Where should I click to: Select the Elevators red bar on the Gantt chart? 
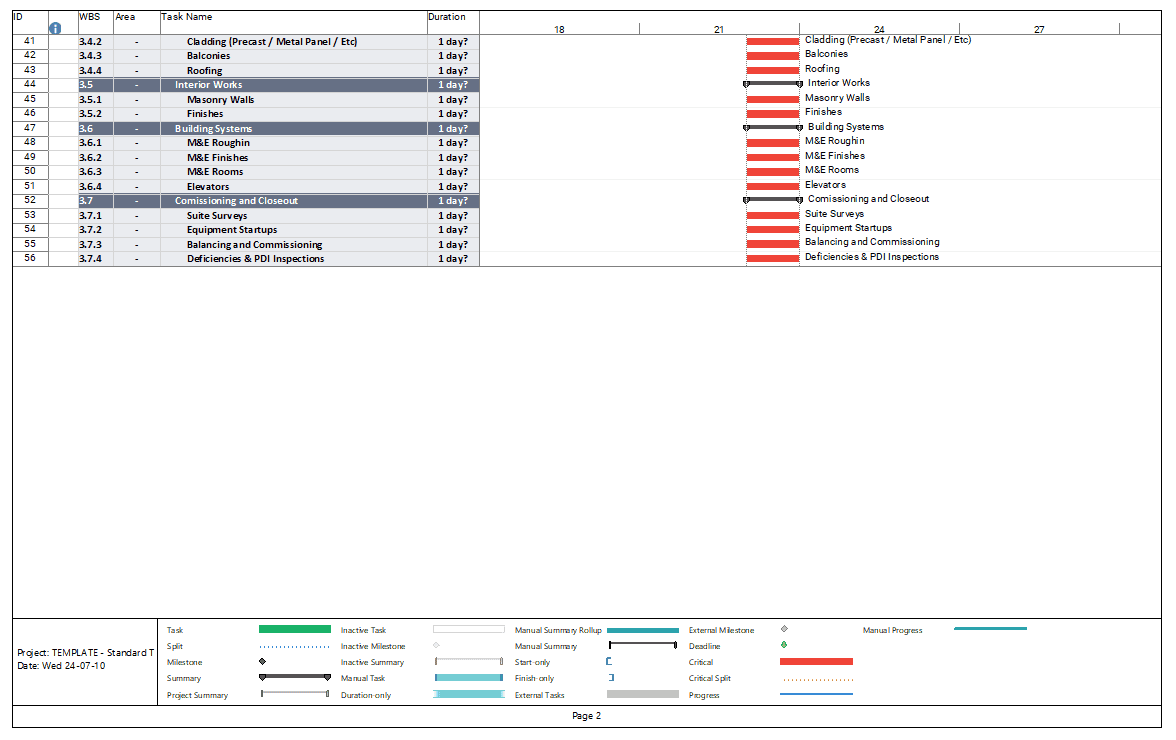[773, 185]
